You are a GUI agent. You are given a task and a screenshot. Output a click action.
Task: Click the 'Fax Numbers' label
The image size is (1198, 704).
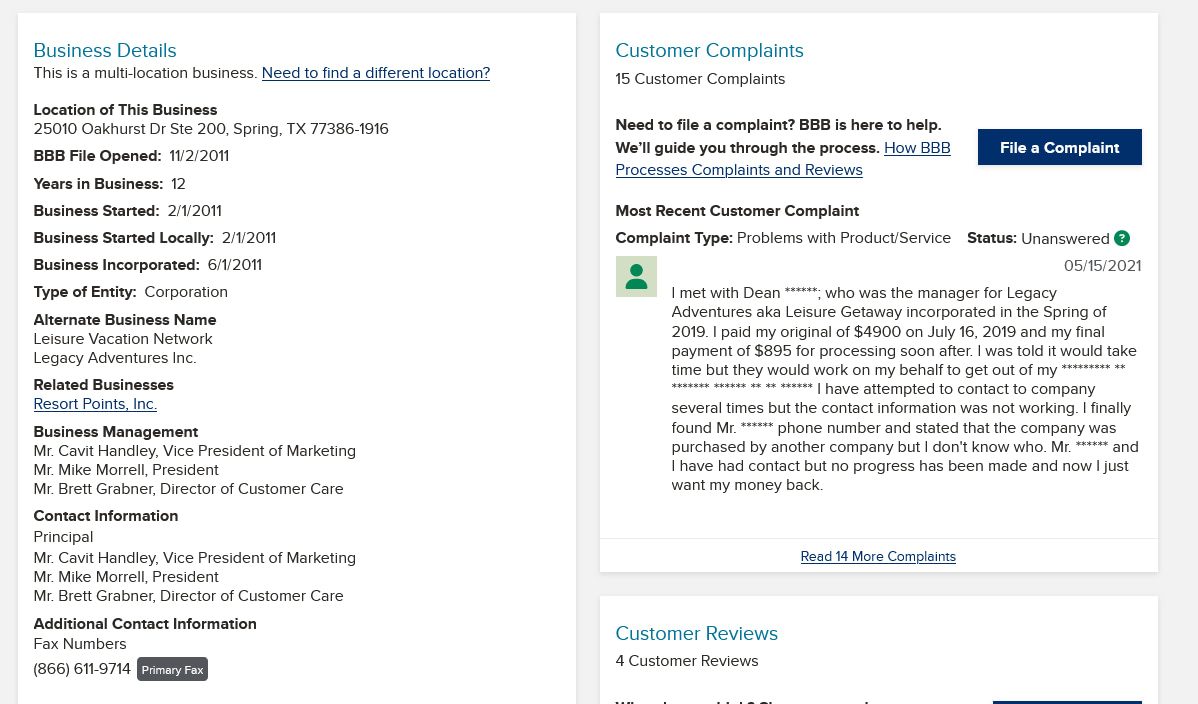[80, 644]
